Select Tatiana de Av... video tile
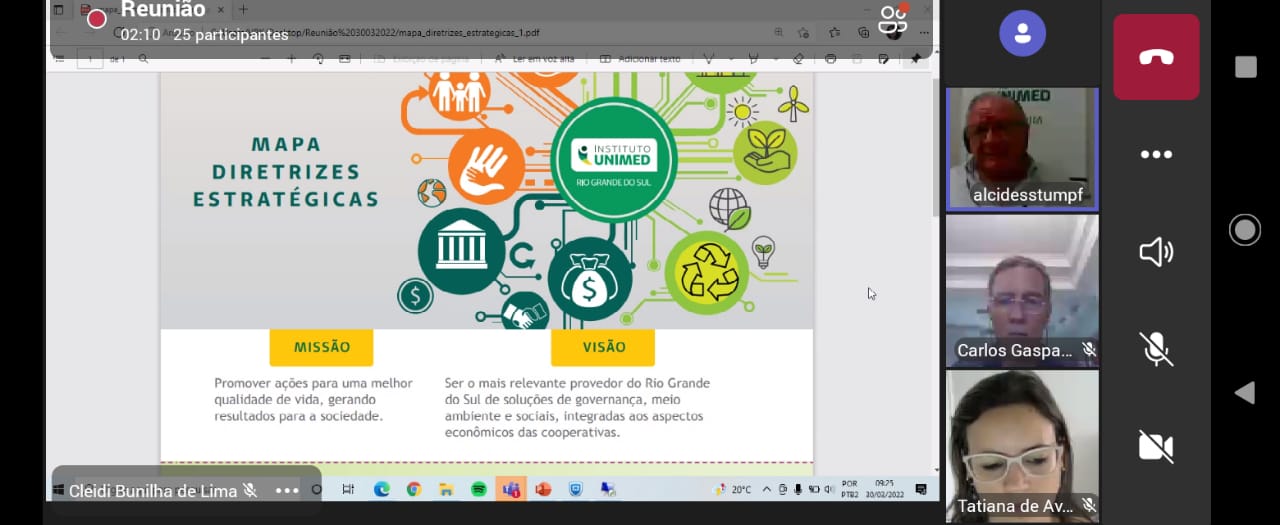 click(x=1022, y=446)
